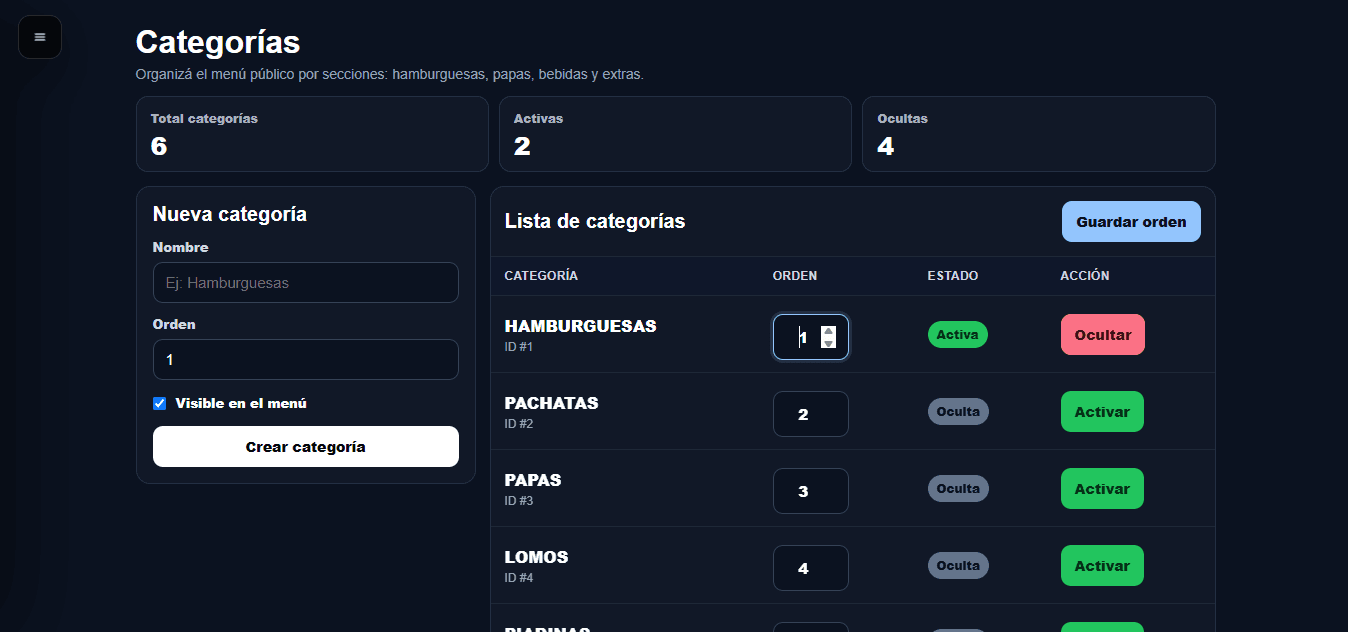Click the 'ID #1' label

click(519, 347)
